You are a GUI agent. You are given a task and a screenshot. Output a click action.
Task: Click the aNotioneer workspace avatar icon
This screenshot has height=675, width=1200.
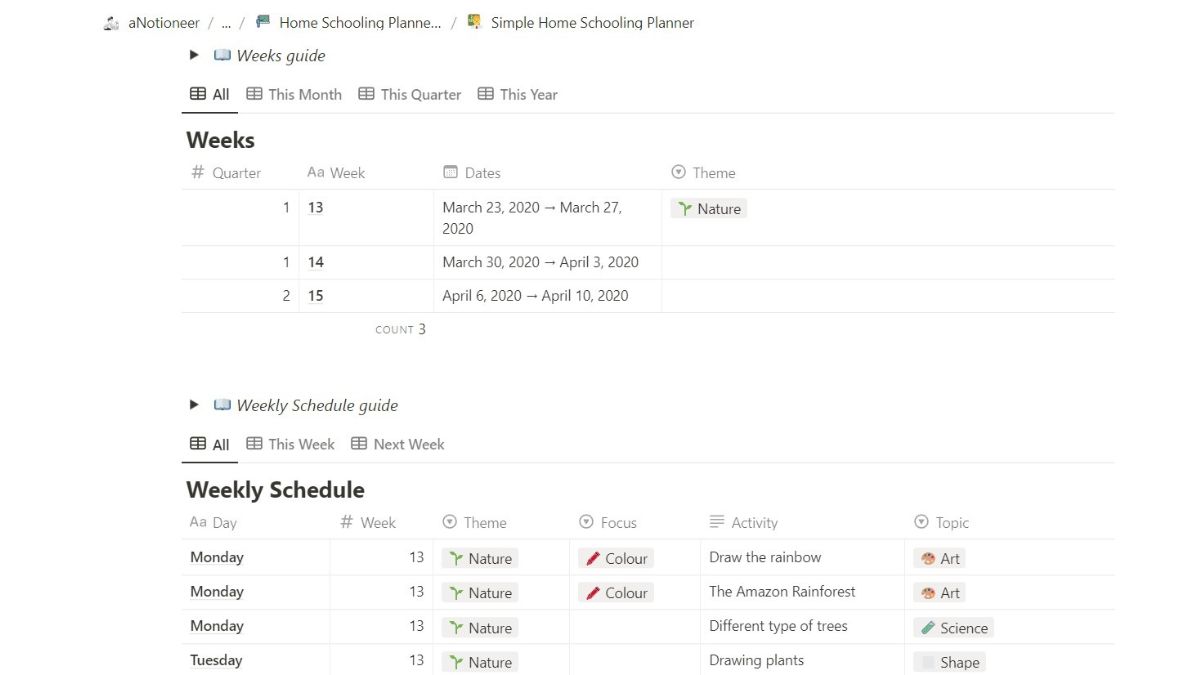click(x=112, y=23)
